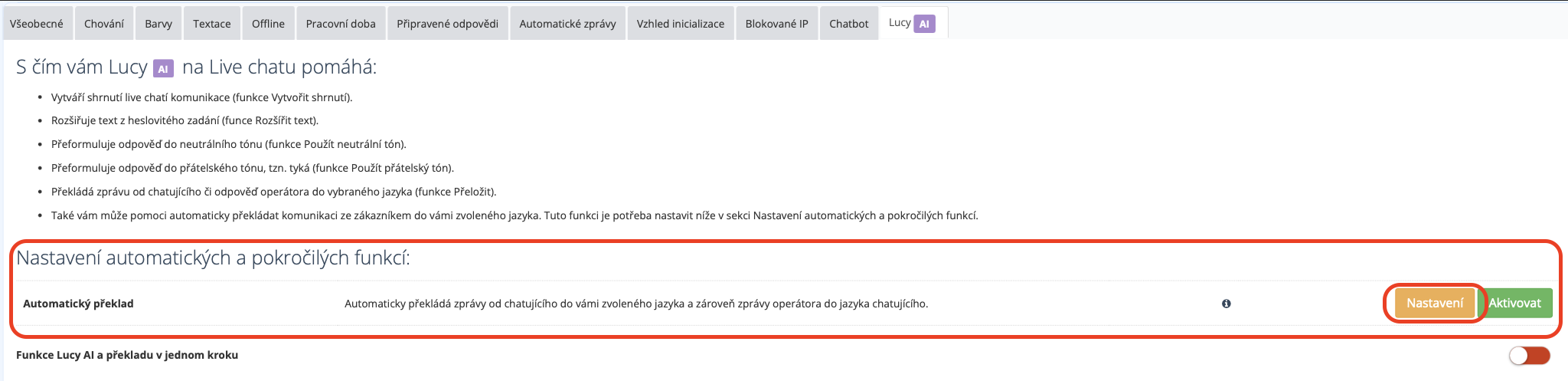Open the Barvy tab
This screenshot has width=1568, height=381.
tap(158, 24)
